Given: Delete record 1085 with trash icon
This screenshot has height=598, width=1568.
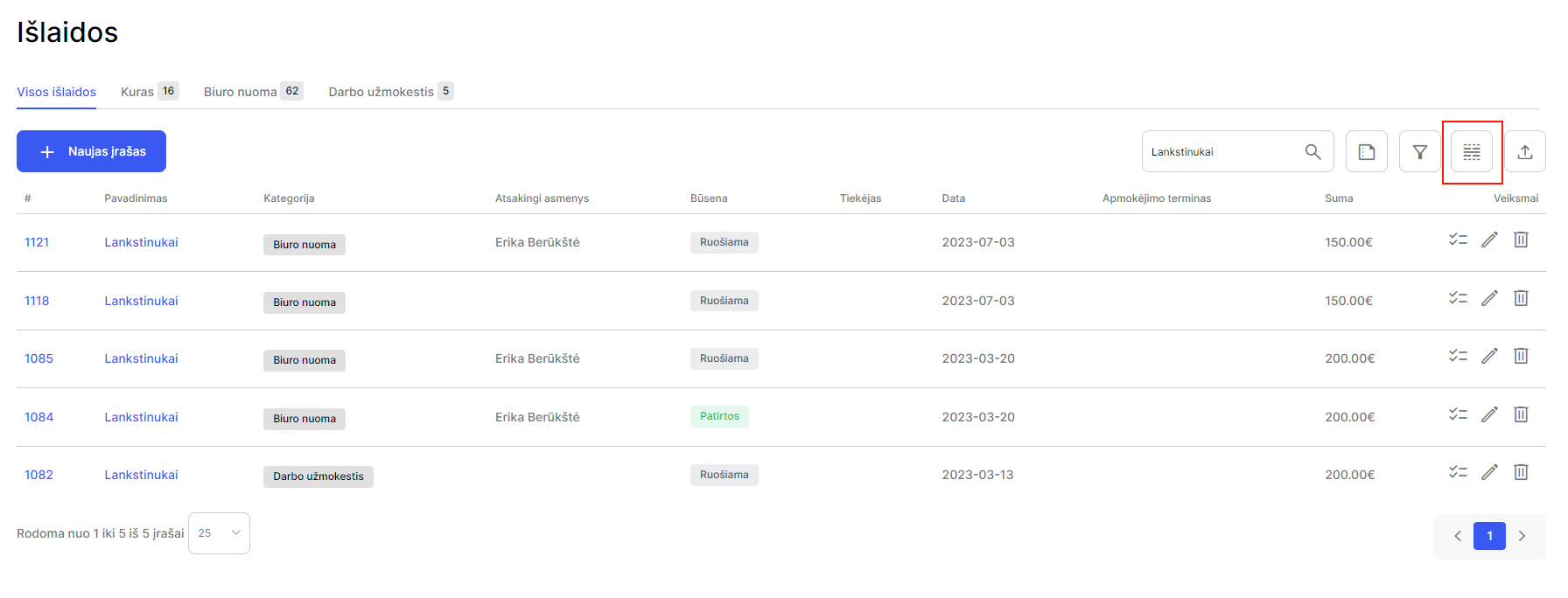Looking at the screenshot, I should 1521,356.
